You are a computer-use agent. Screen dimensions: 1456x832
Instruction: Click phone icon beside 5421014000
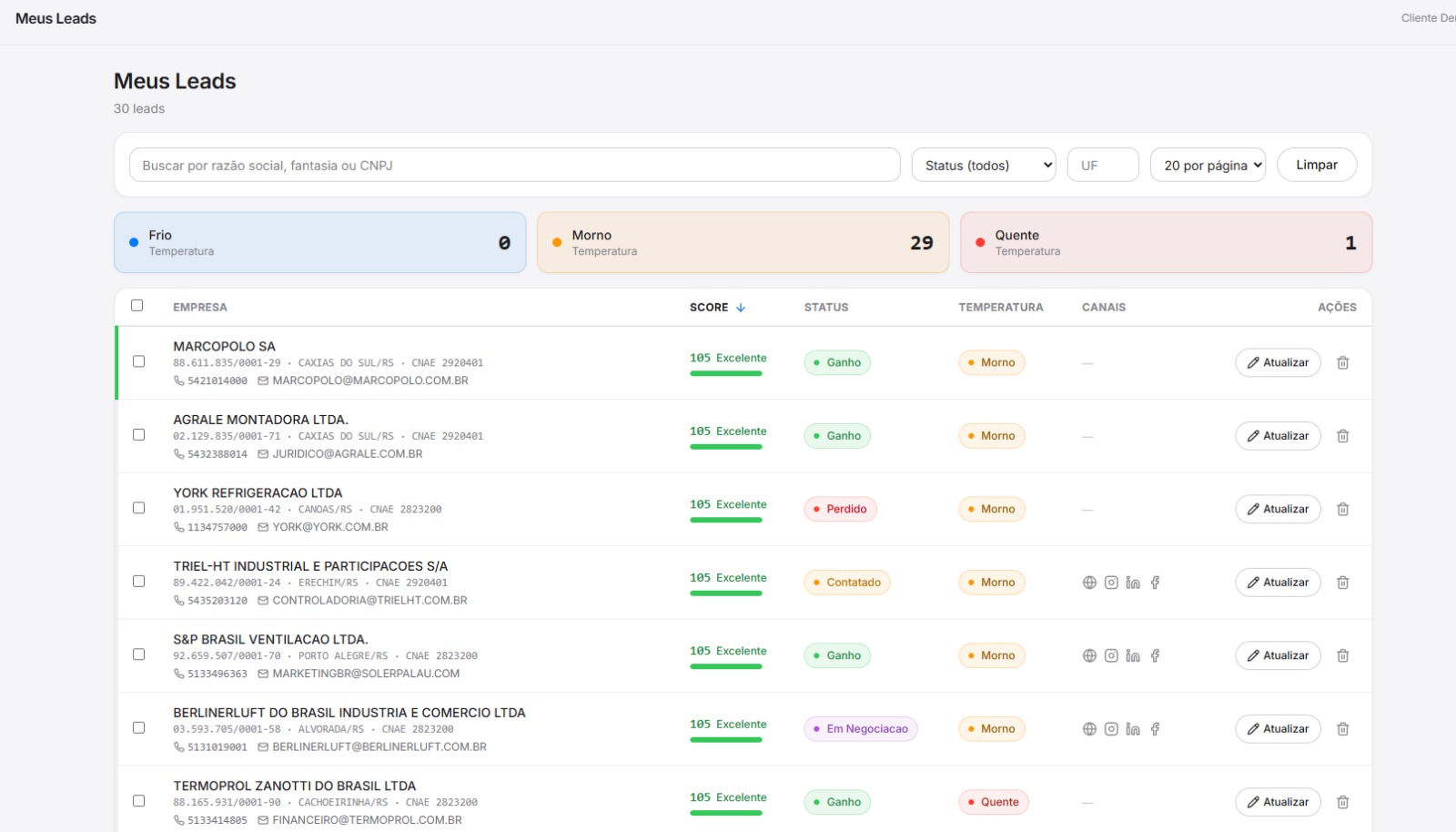179,380
